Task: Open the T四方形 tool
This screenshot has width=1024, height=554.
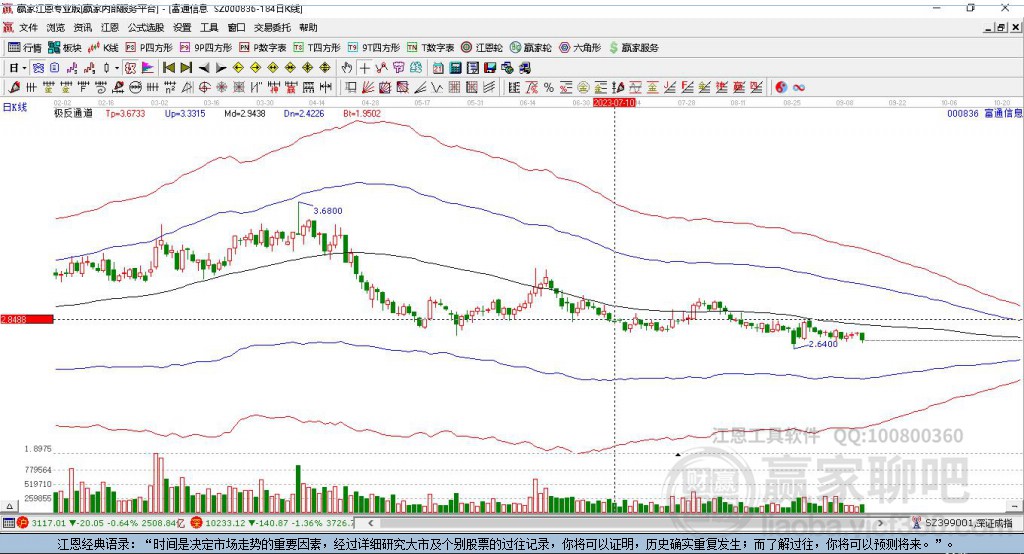Action: tap(317, 48)
